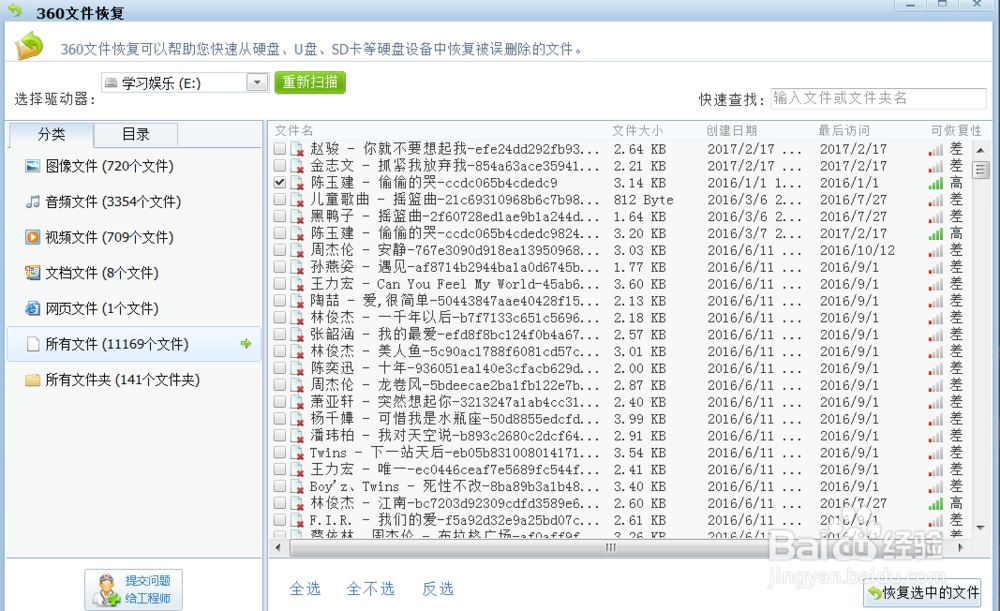Check the box for 儿童歌曲 摇篮曲
The width and height of the screenshot is (1000, 611).
(x=280, y=199)
